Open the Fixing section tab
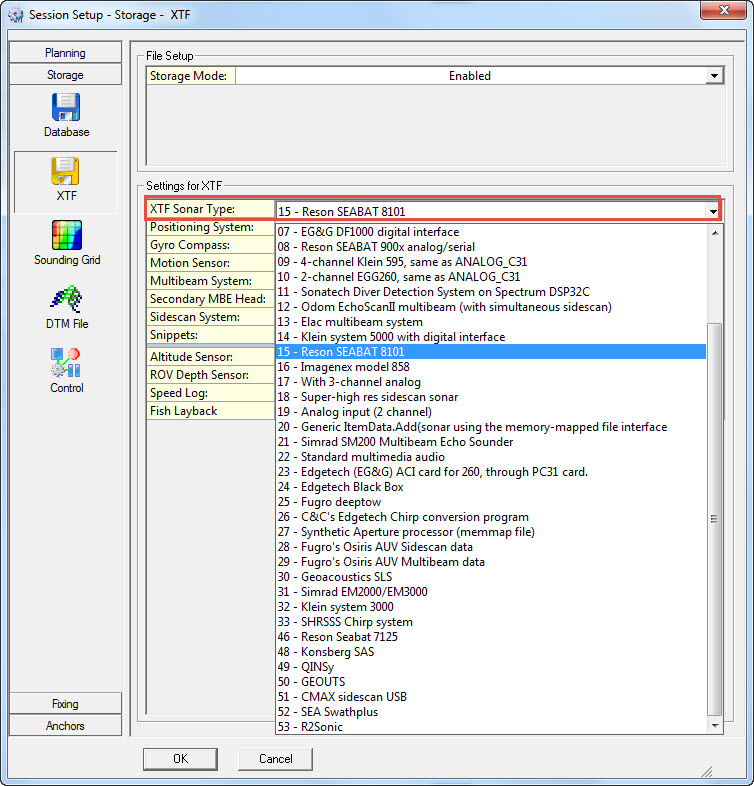Viewport: 754px width, 786px height. click(x=65, y=704)
